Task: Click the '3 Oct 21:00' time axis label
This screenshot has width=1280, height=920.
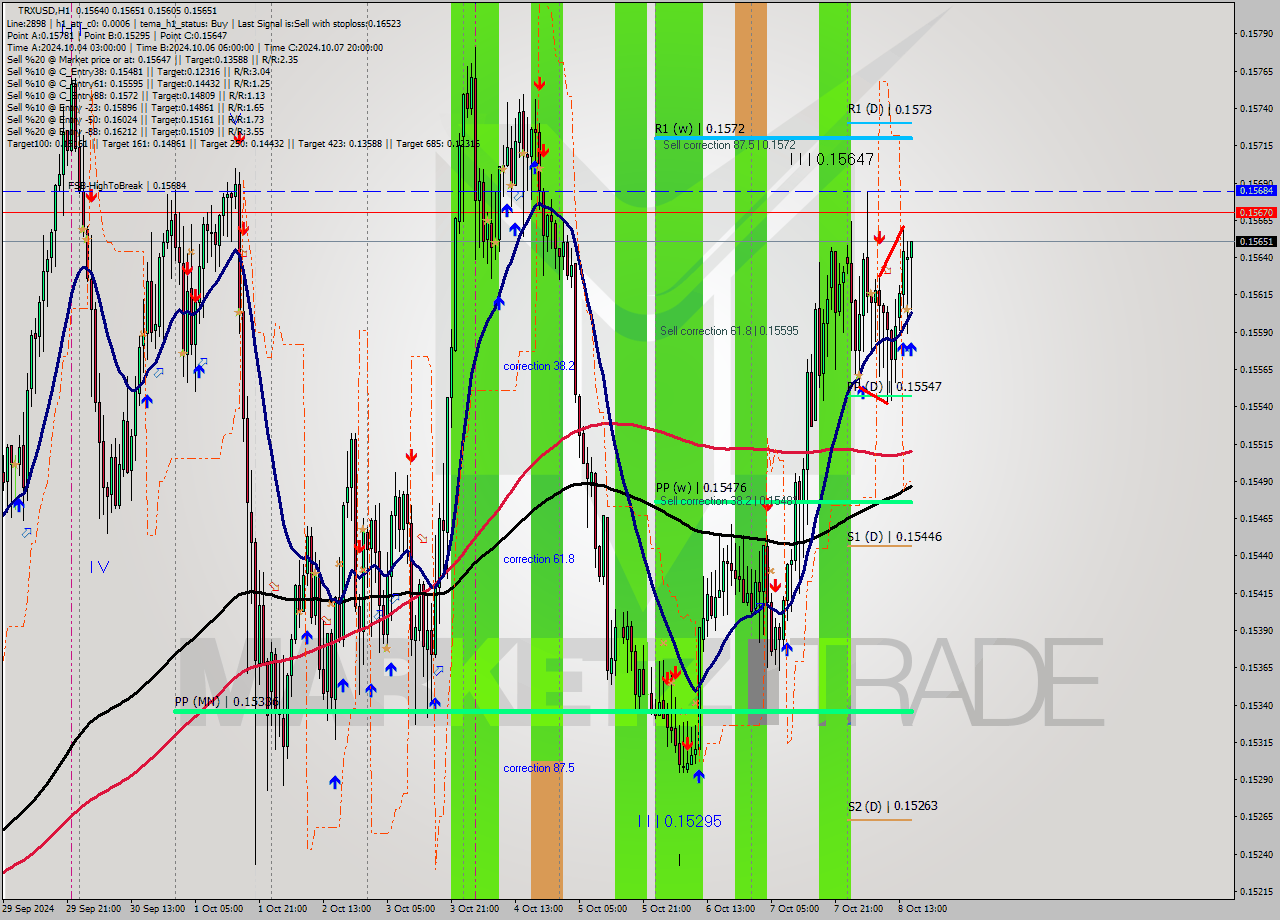Action: pyautogui.click(x=475, y=909)
